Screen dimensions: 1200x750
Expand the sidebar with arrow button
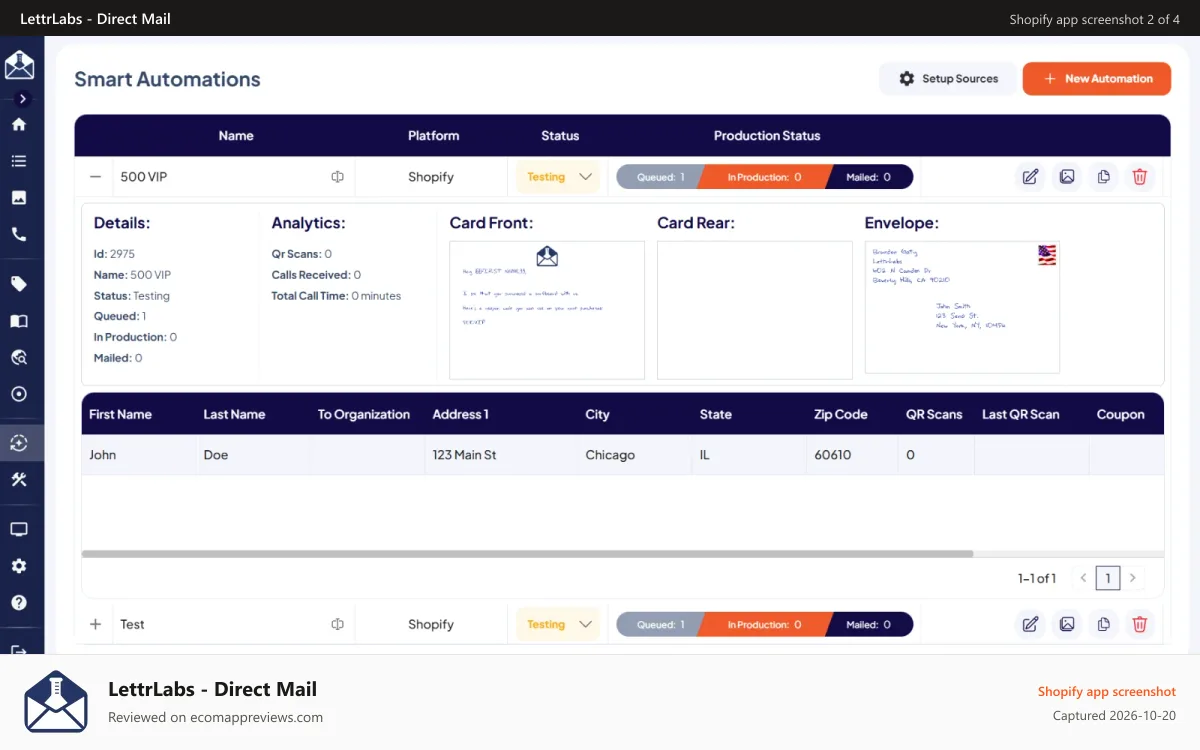point(23,99)
